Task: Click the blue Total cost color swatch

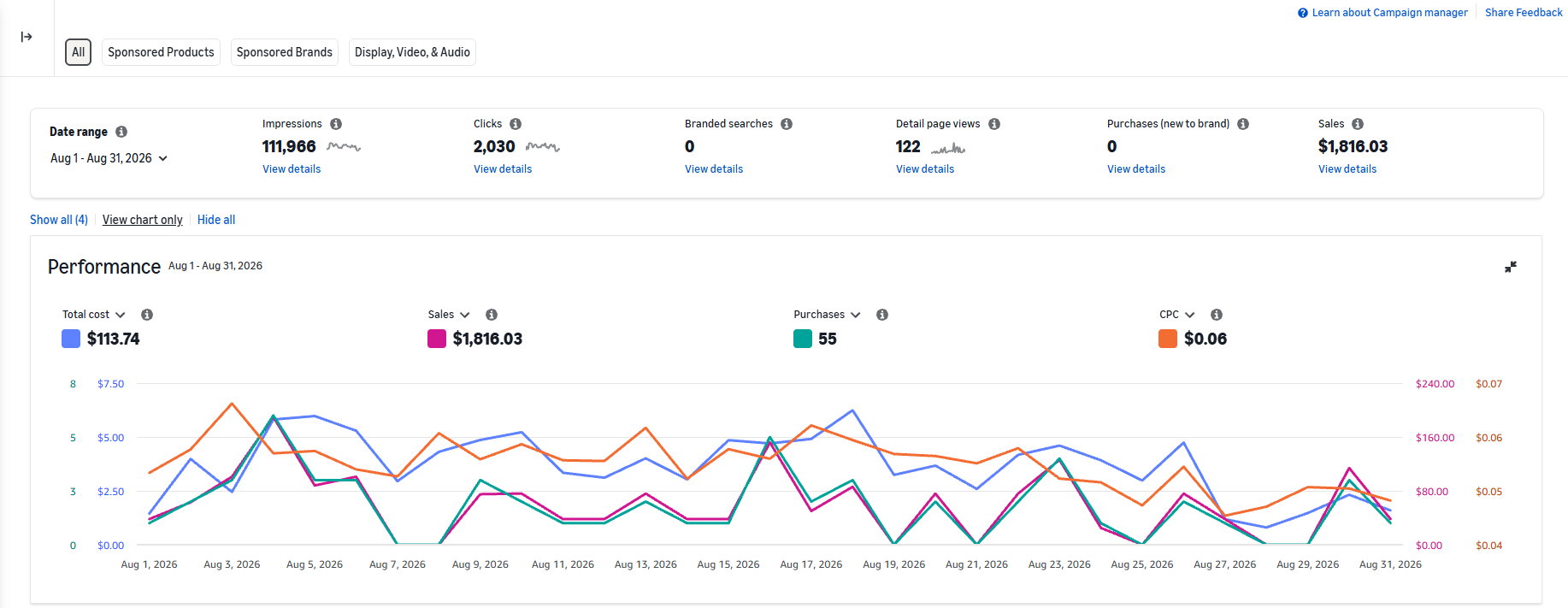Action: point(71,339)
